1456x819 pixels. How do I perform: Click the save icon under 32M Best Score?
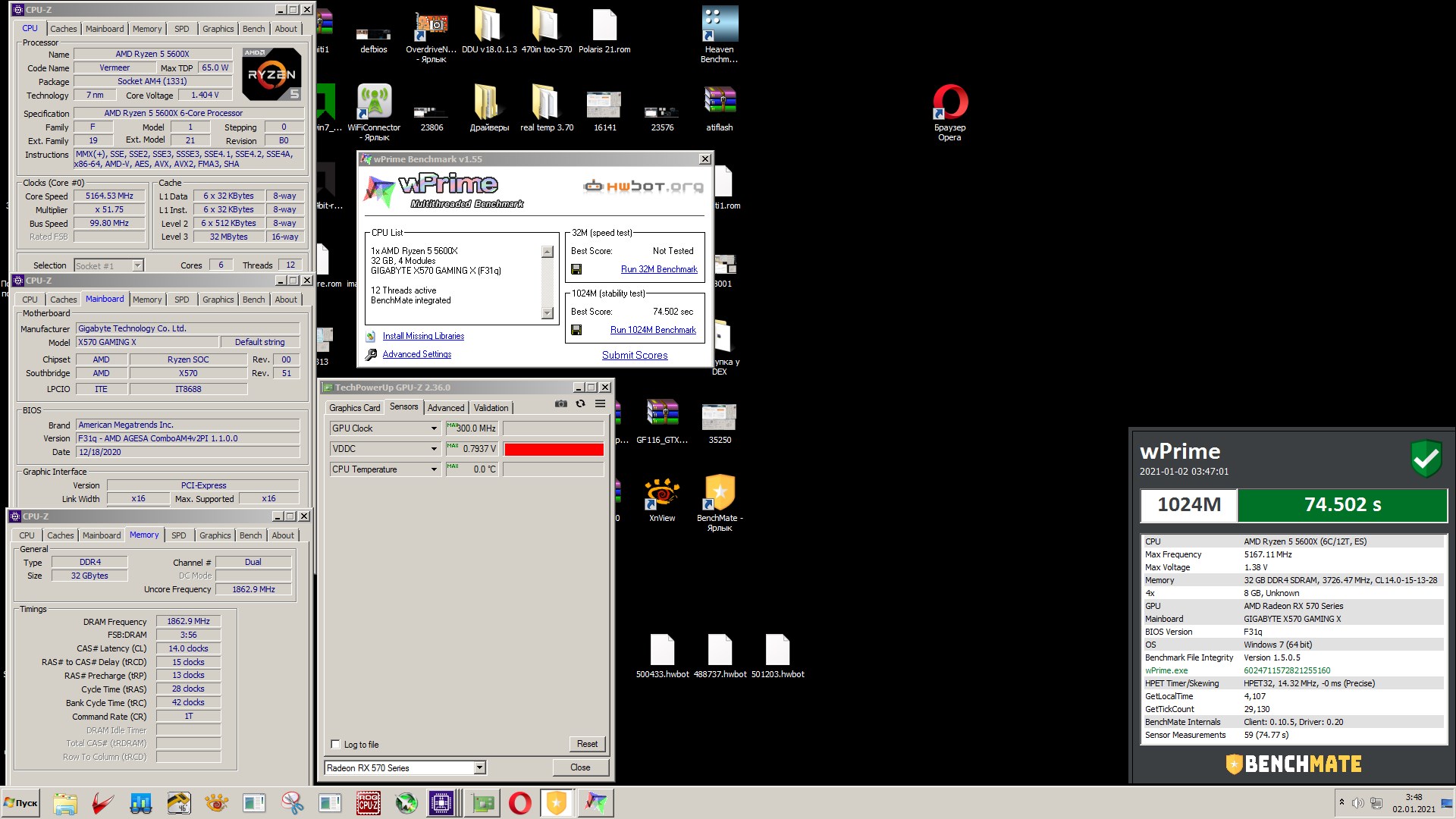[x=576, y=269]
